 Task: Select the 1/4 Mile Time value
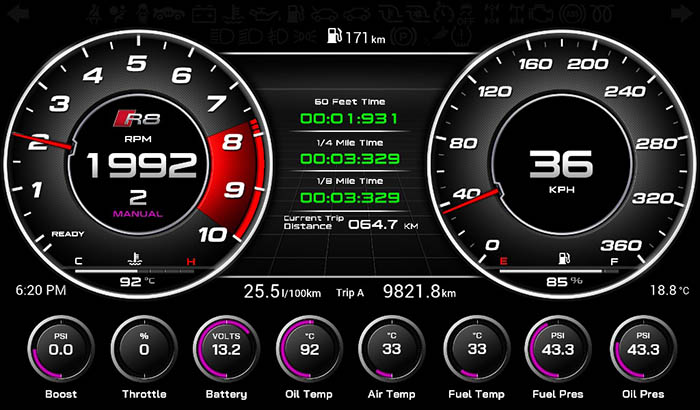(350, 159)
